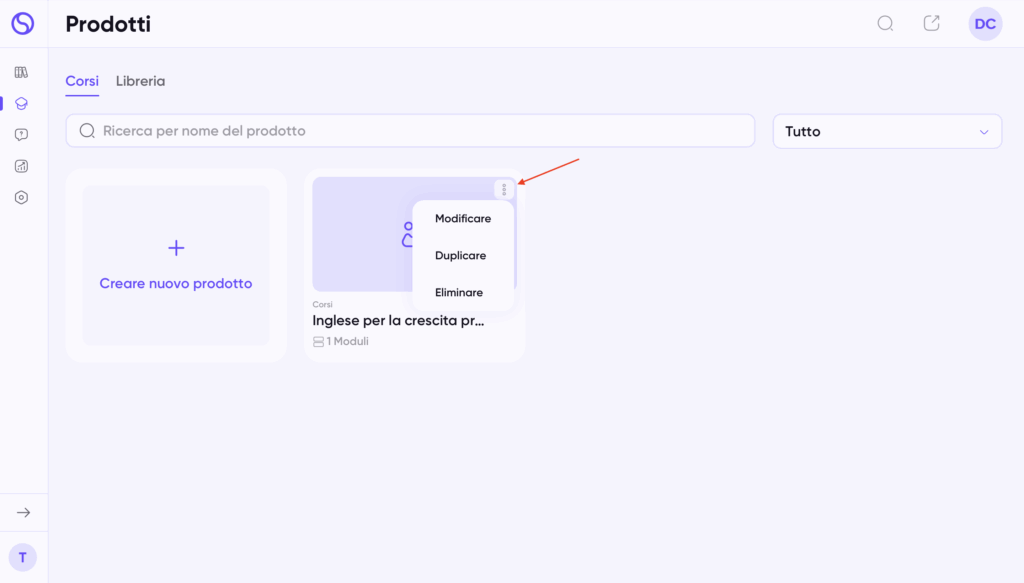The image size is (1024, 583).
Task: Click the chevron on the Tutto dropdown
Action: [x=983, y=132]
